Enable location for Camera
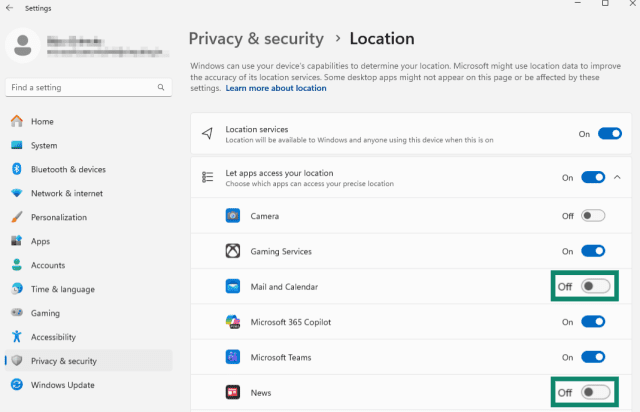This screenshot has height=412, width=640. tap(593, 216)
